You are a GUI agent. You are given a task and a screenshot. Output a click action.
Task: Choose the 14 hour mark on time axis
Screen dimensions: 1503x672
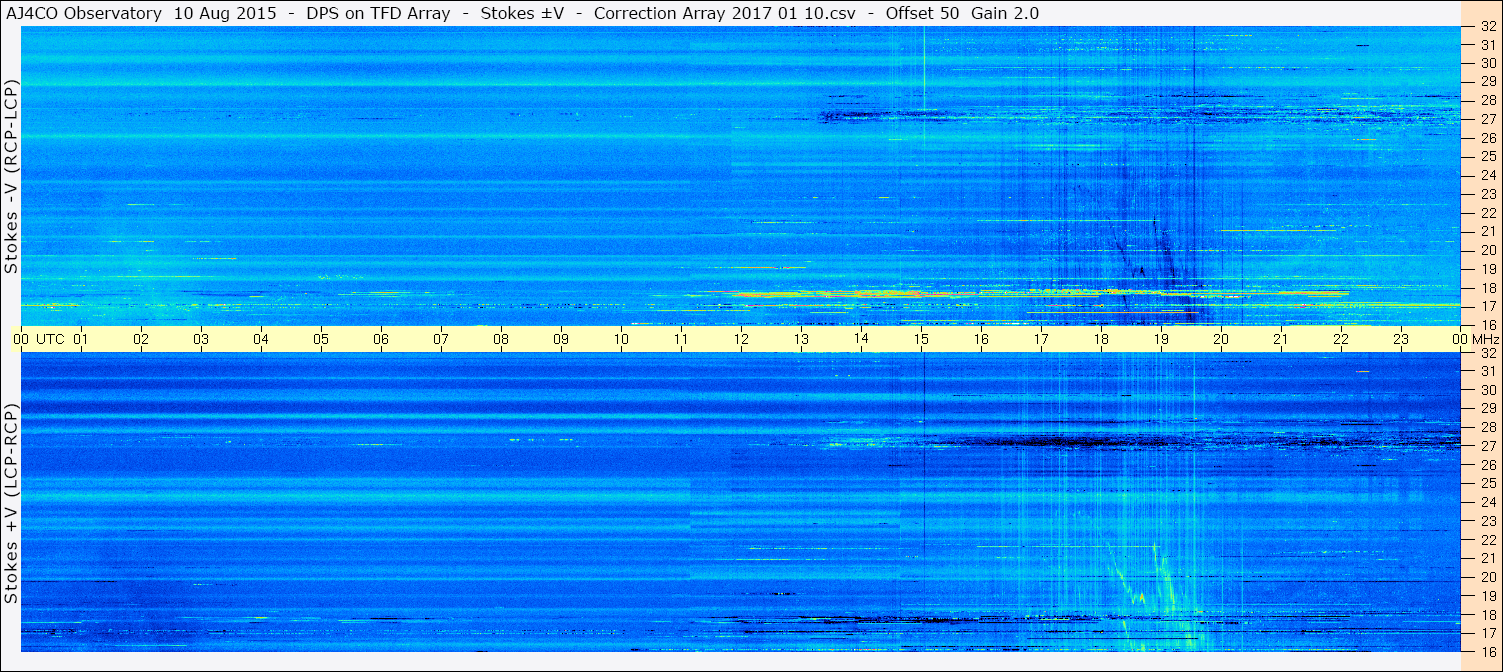(861, 339)
